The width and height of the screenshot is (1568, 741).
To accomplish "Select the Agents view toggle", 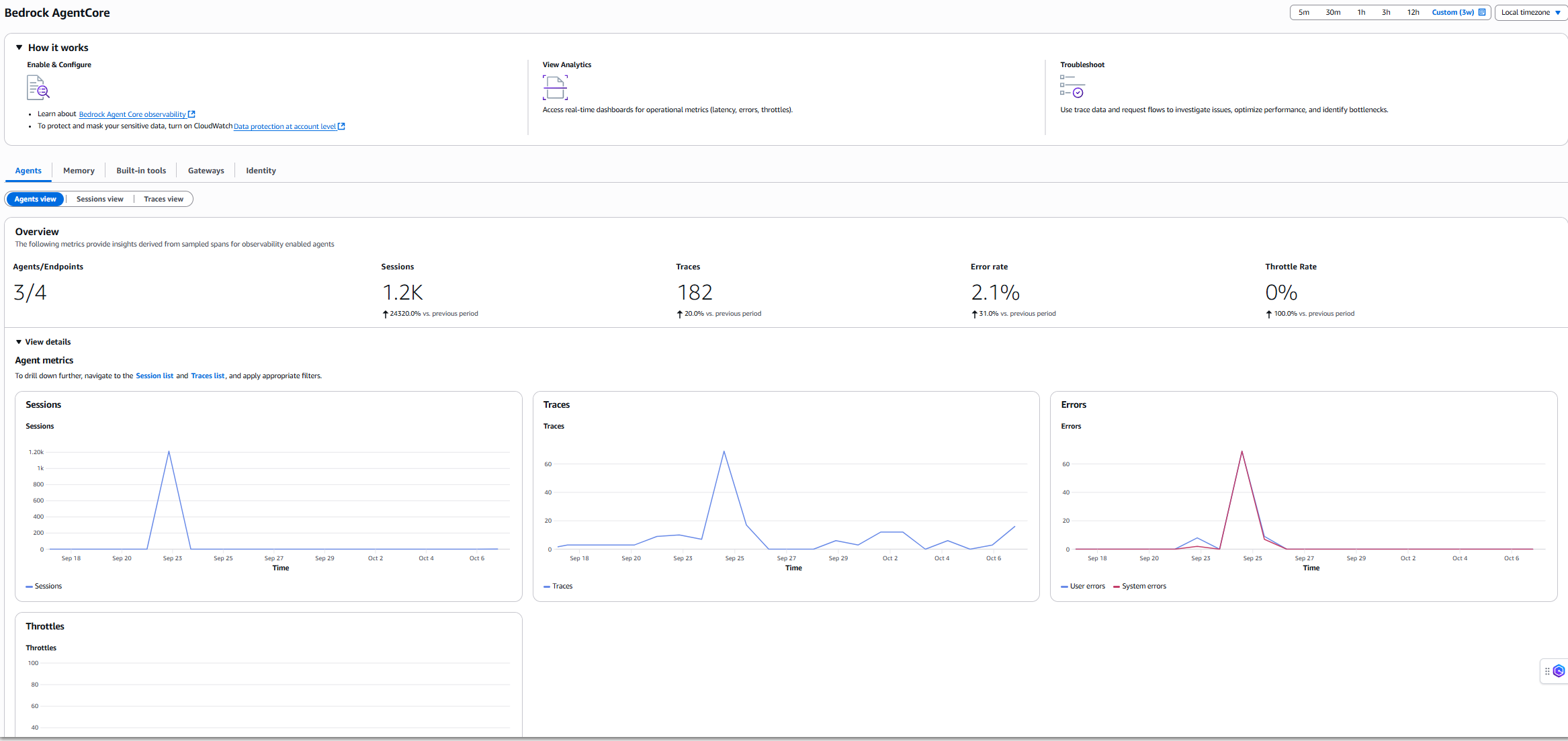I will tap(35, 199).
